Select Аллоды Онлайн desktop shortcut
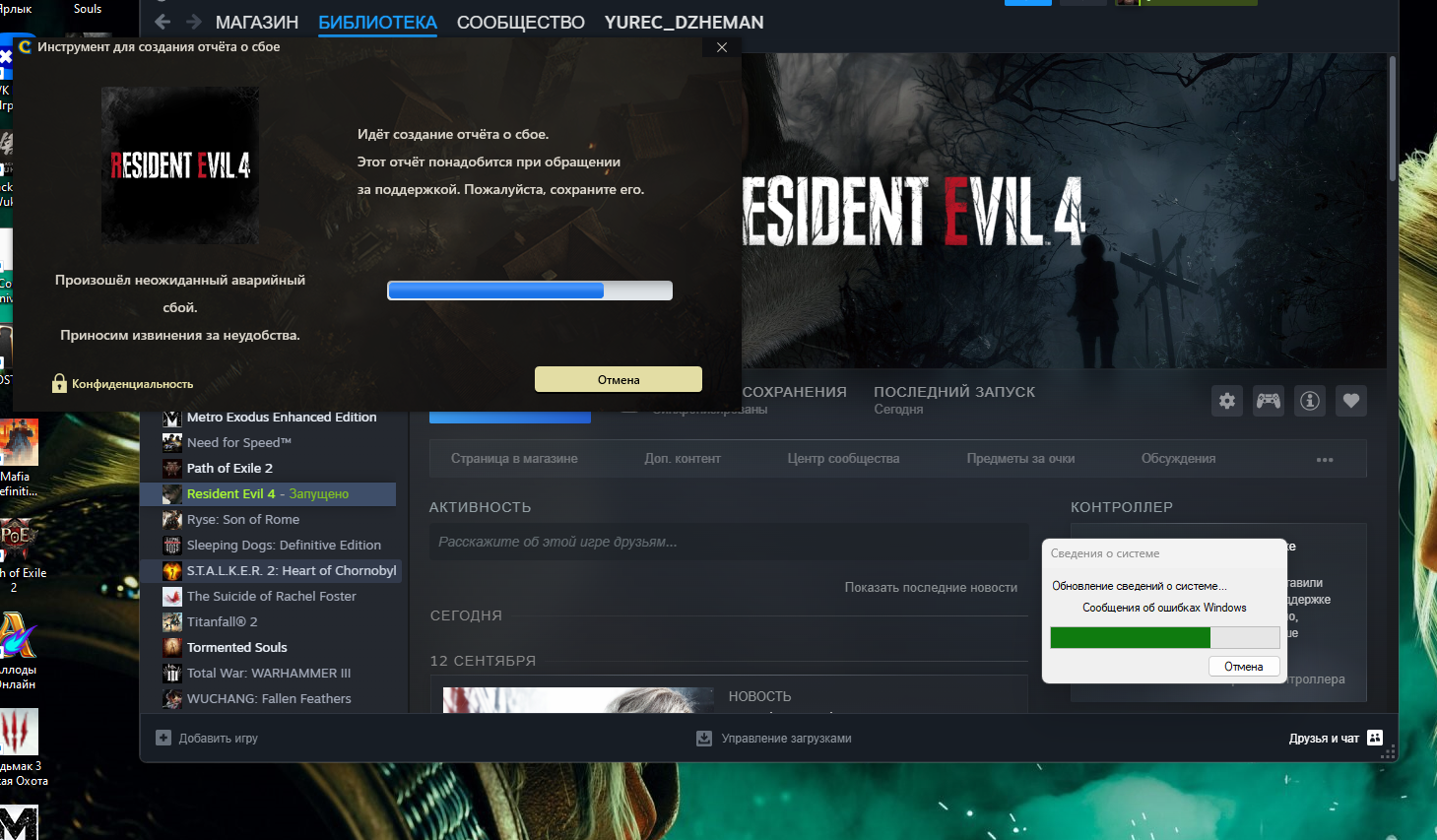Viewport: 1437px width, 840px height. tap(18, 651)
